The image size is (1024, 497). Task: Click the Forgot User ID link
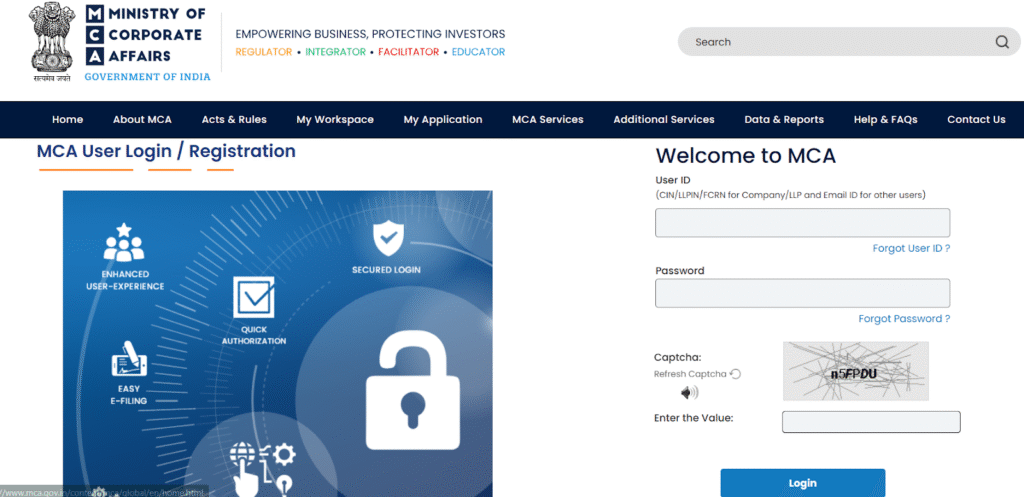pyautogui.click(x=911, y=248)
